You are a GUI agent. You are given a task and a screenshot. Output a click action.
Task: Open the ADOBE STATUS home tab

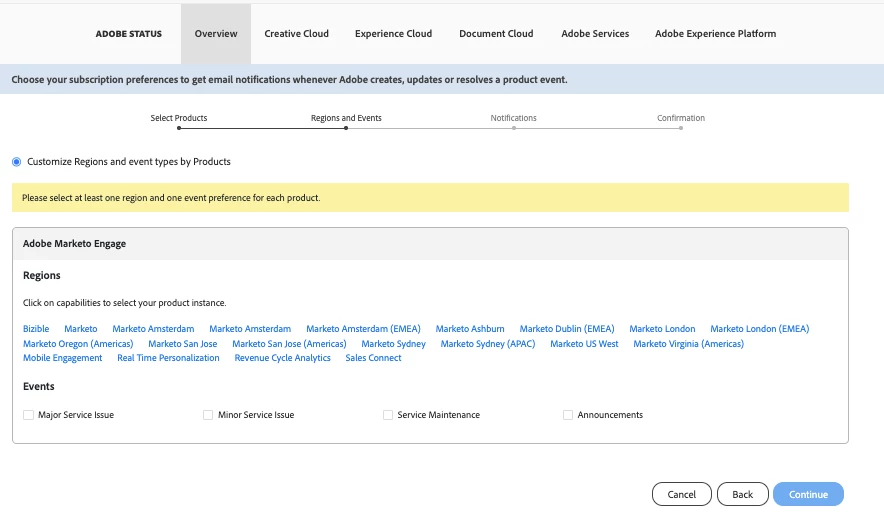pyautogui.click(x=129, y=34)
